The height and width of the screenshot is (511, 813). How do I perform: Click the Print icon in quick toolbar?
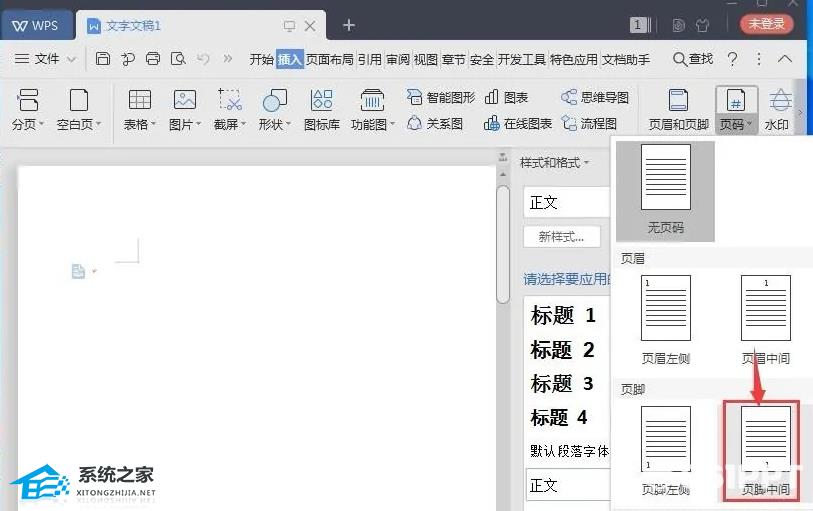pyautogui.click(x=153, y=59)
